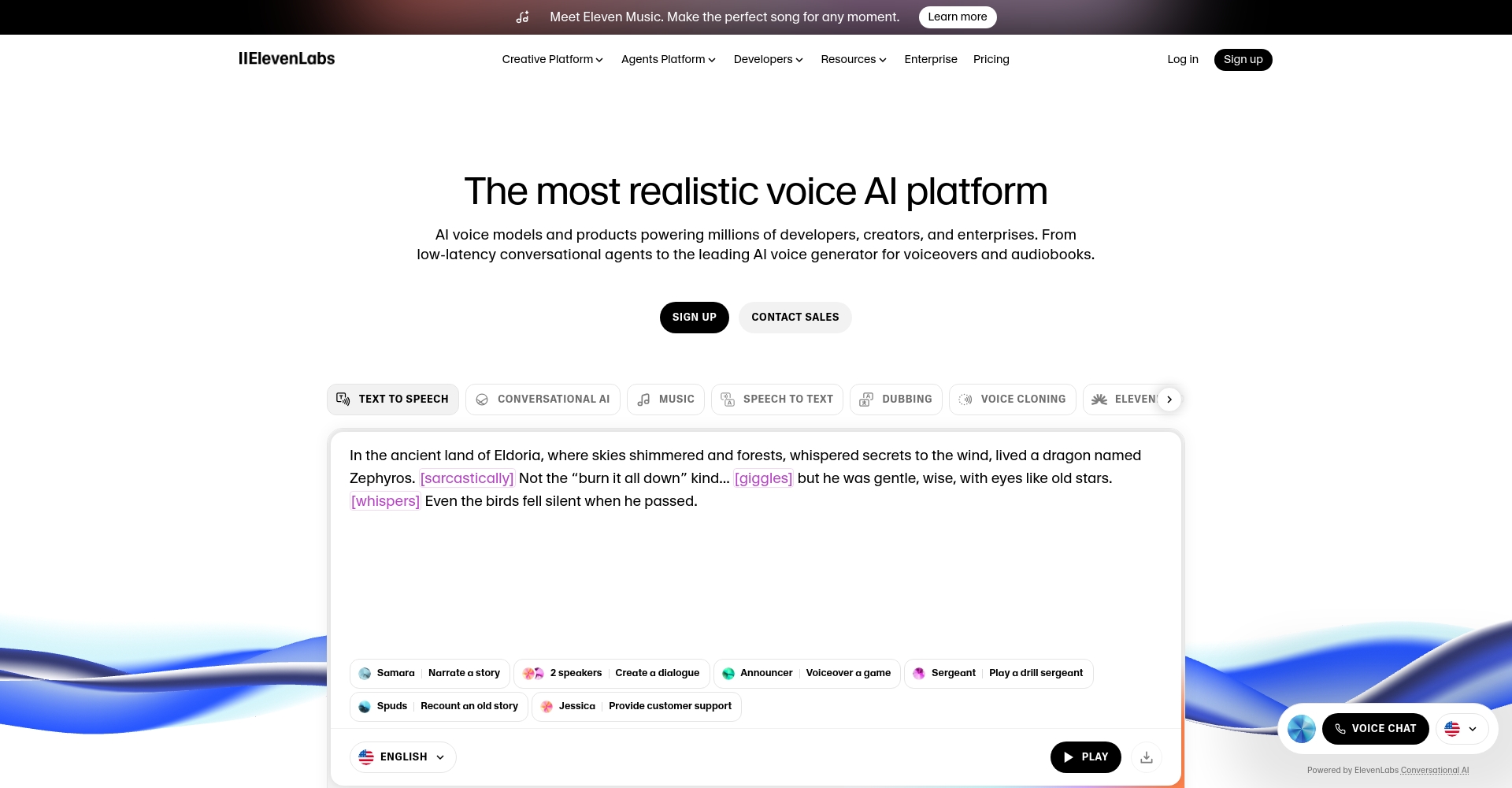Open voice chat language flag dropdown
1512x788 pixels.
click(x=1462, y=729)
